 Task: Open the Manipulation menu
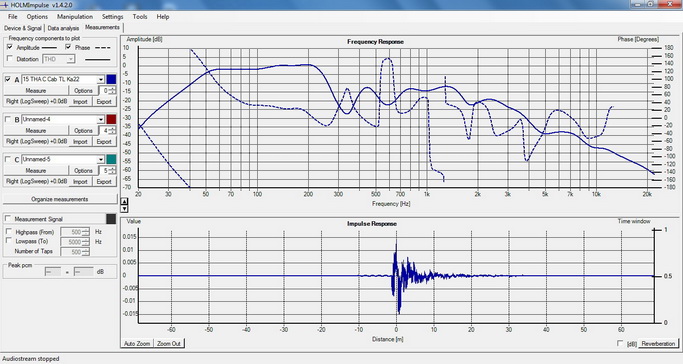point(75,17)
